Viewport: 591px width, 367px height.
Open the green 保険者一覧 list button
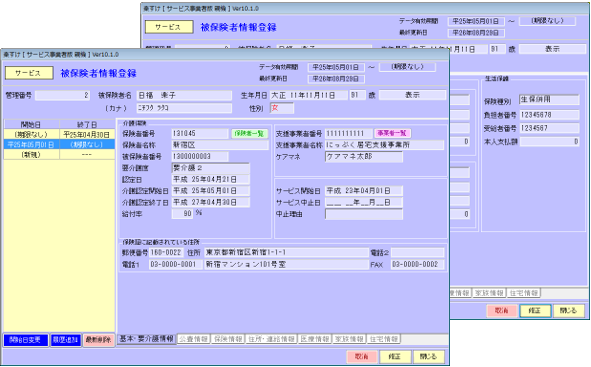point(249,134)
